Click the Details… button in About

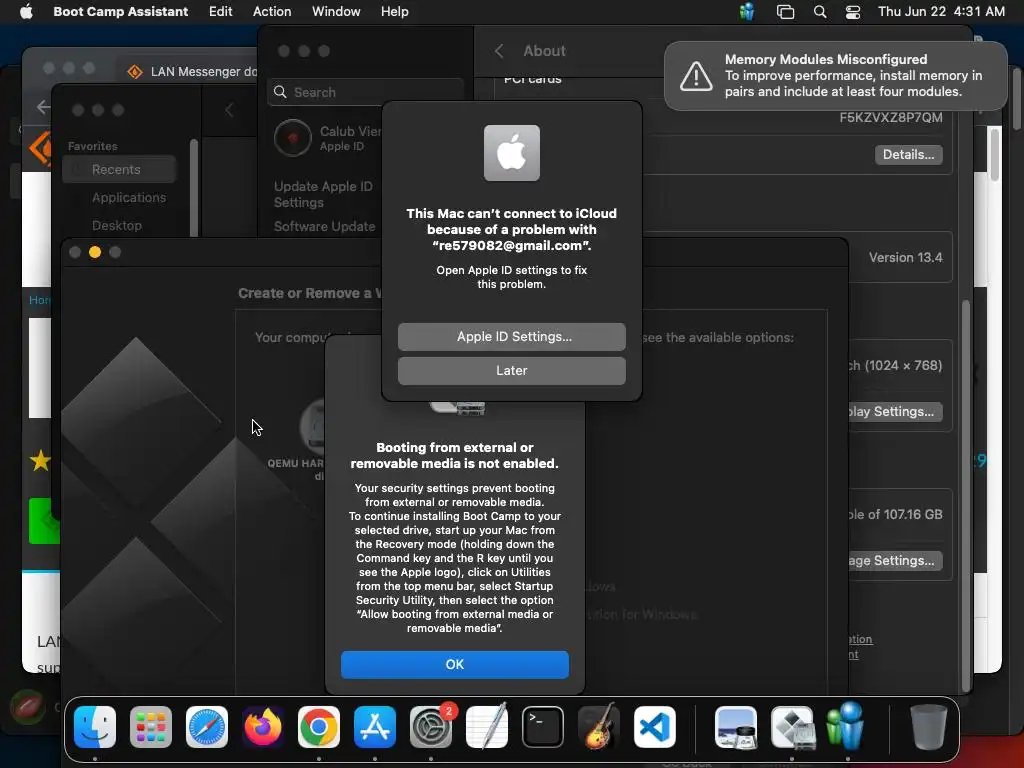pyautogui.click(x=908, y=155)
